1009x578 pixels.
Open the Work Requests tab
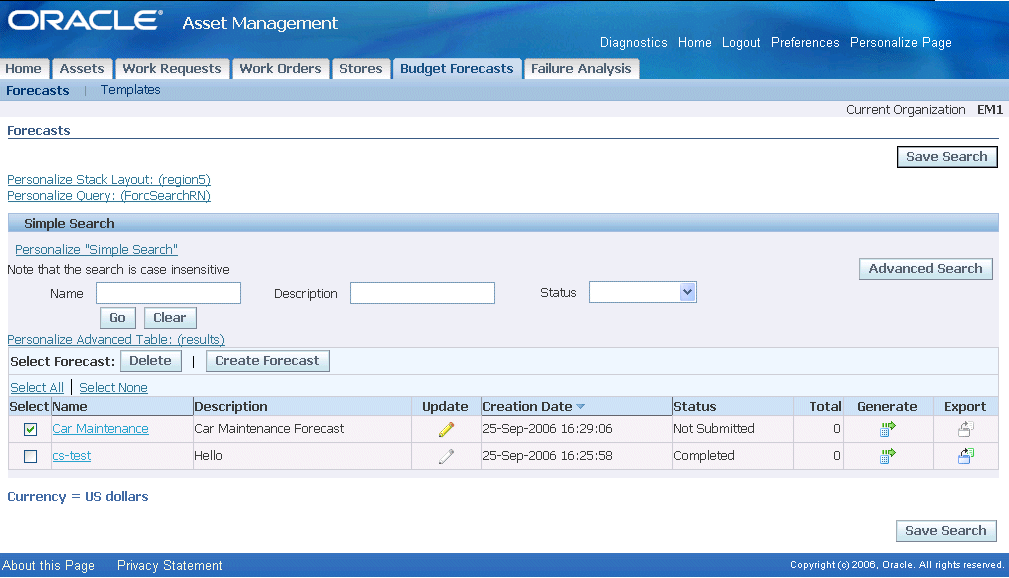pos(172,69)
